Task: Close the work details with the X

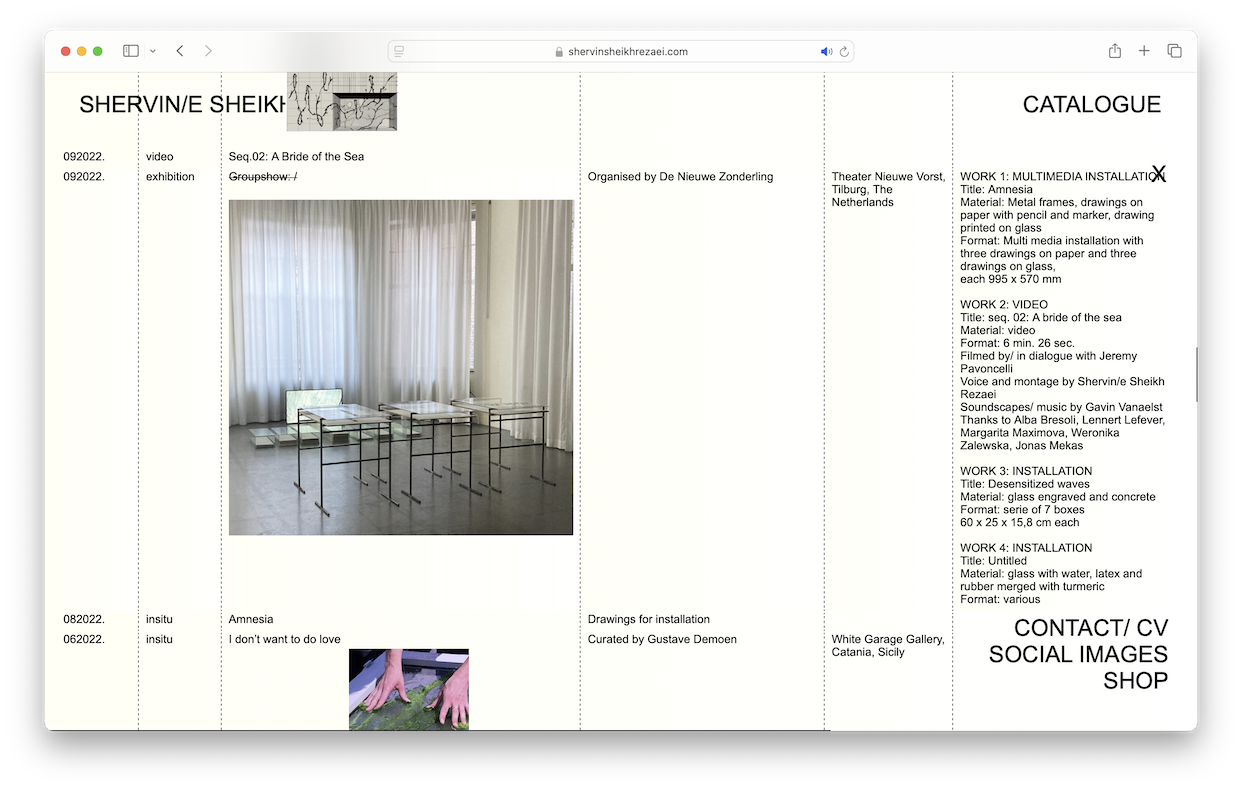Action: click(1158, 174)
